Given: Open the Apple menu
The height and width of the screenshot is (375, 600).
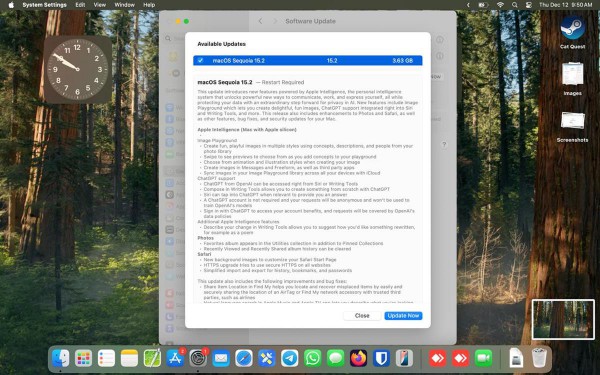Looking at the screenshot, I should tap(11, 5).
